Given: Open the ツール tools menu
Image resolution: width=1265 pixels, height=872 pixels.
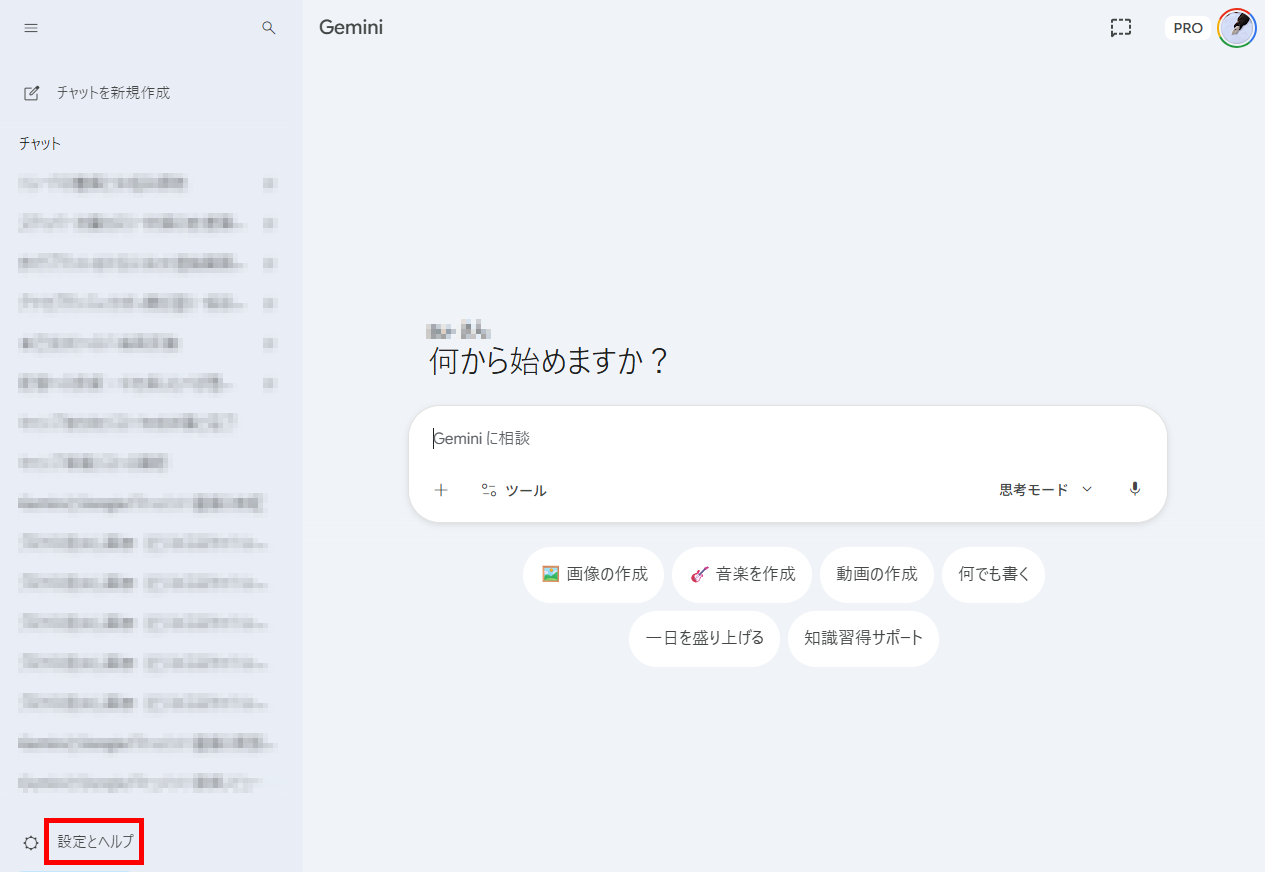Looking at the screenshot, I should click(x=514, y=490).
